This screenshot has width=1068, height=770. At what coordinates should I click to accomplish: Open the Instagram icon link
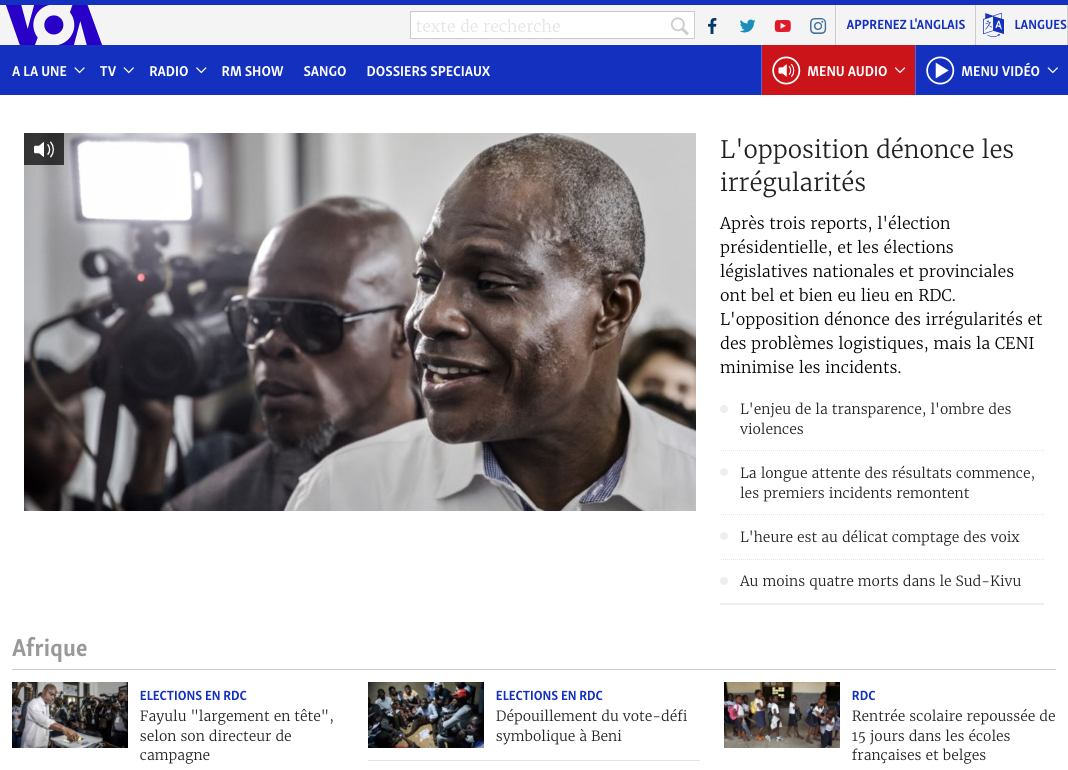(817, 26)
